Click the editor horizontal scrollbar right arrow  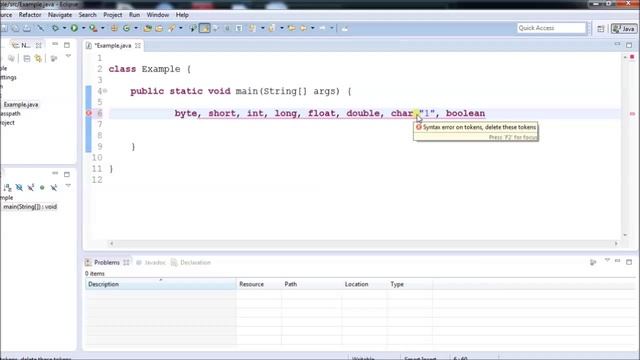(616, 243)
